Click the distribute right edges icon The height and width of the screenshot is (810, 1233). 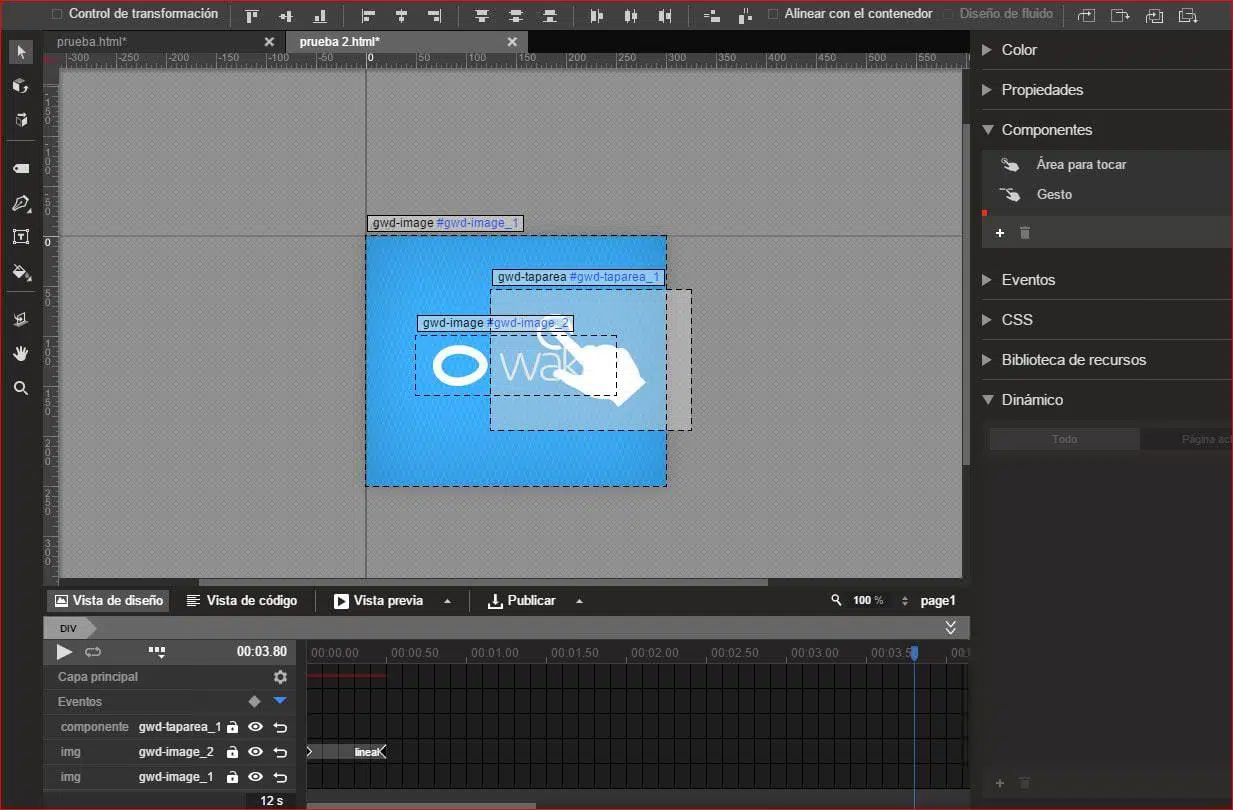tap(665, 16)
